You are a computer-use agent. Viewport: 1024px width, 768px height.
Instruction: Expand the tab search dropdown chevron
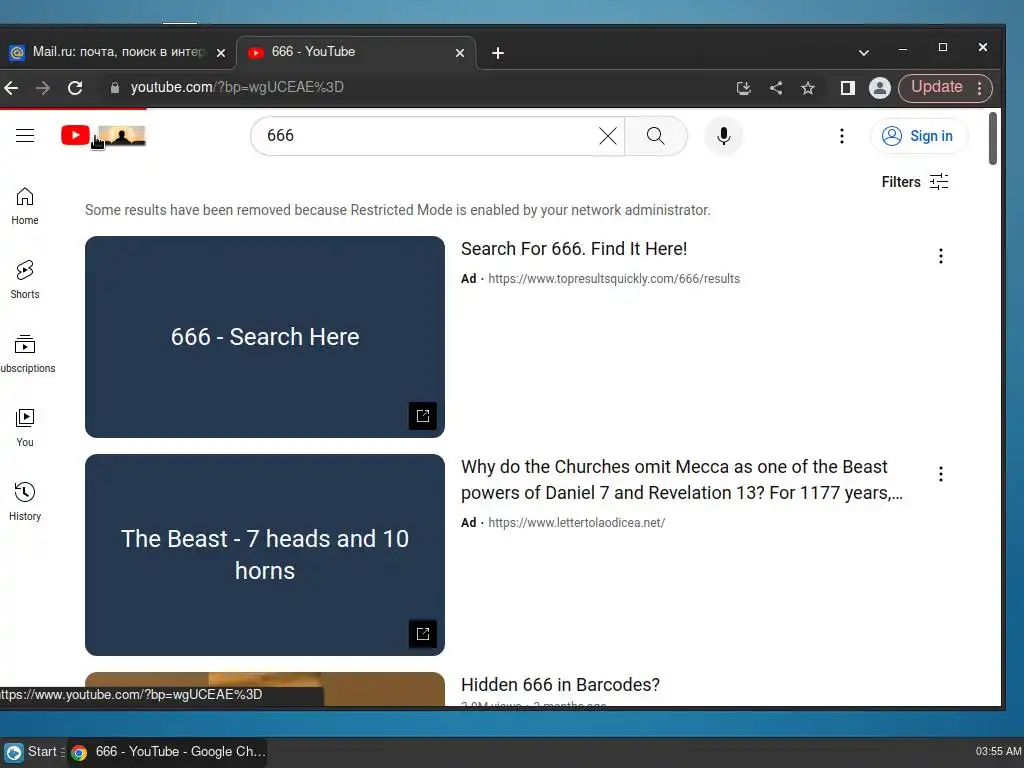point(863,53)
